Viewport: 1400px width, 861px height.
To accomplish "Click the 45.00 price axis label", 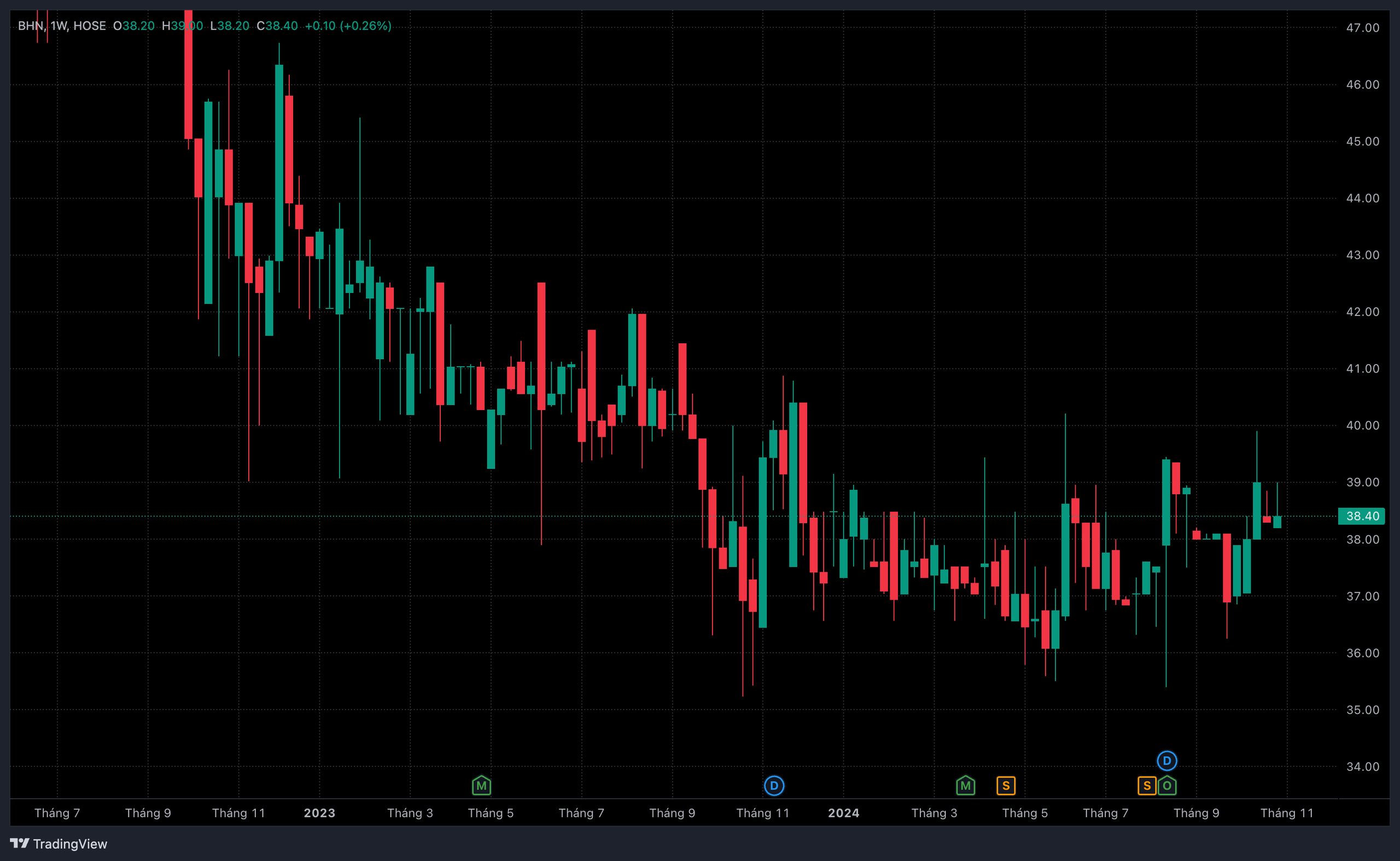I will [1362, 141].
